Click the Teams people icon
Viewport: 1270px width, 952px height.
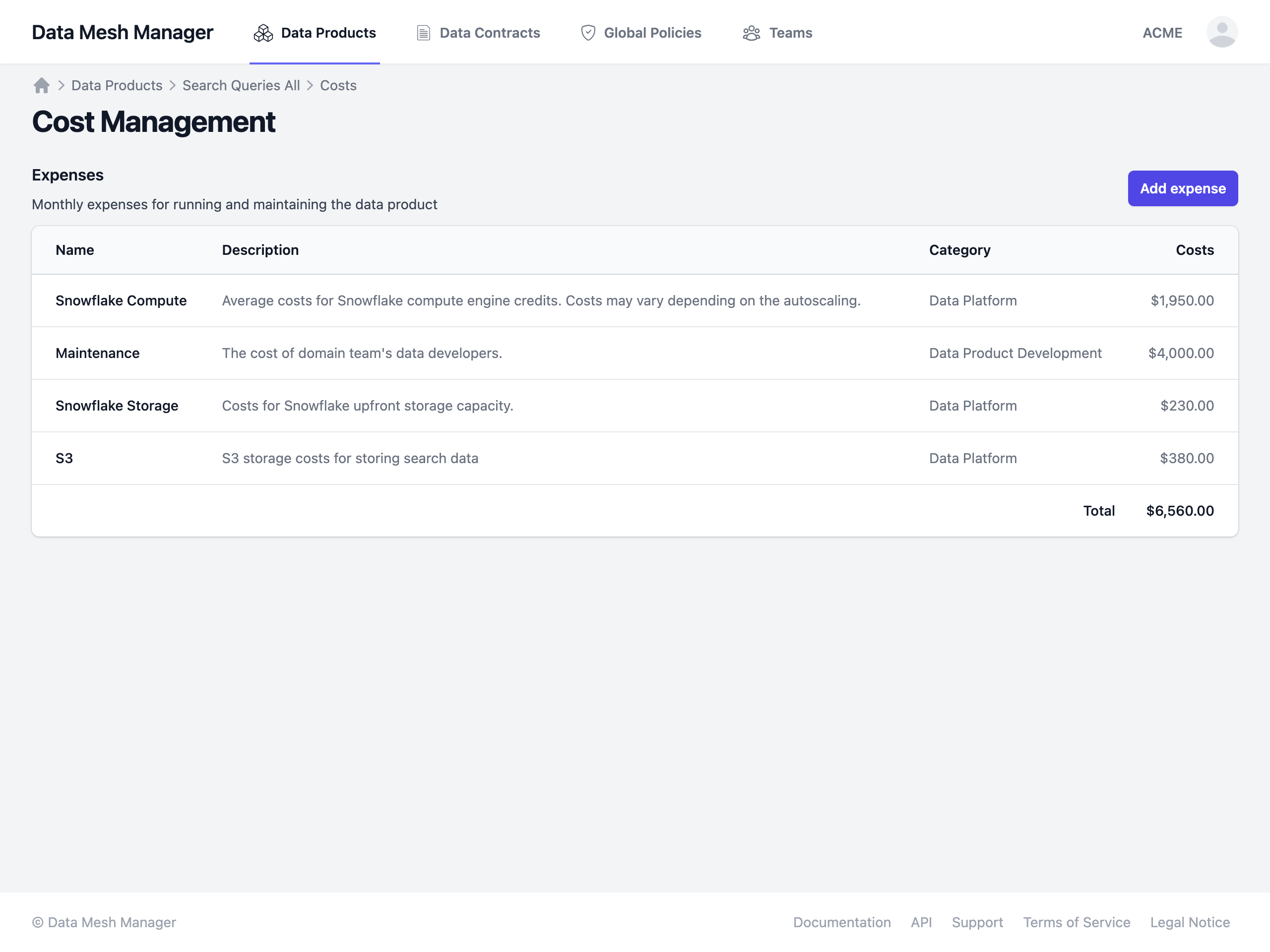point(751,33)
